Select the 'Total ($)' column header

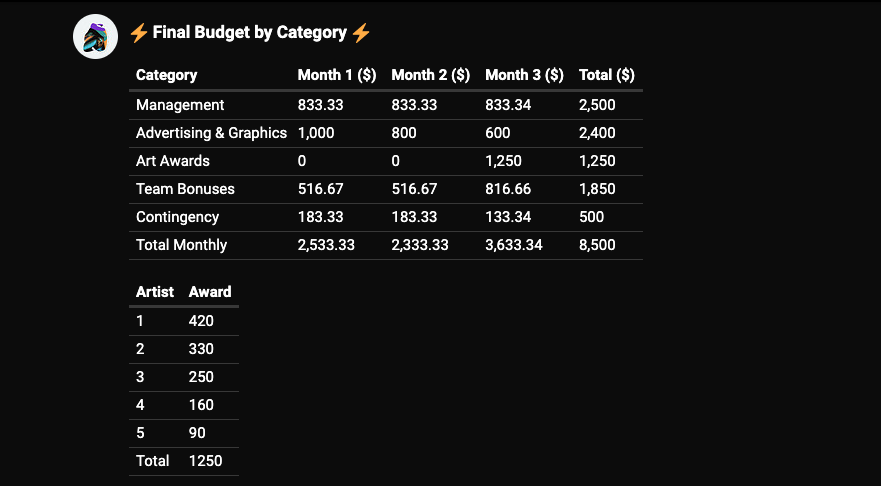tap(606, 75)
